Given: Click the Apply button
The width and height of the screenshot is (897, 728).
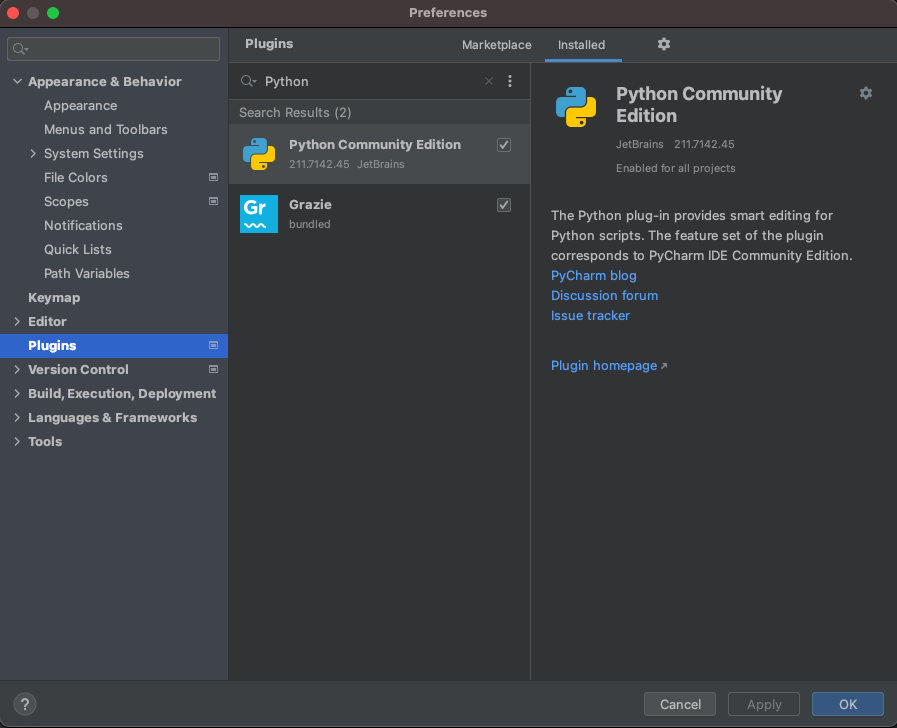Looking at the screenshot, I should (x=764, y=704).
